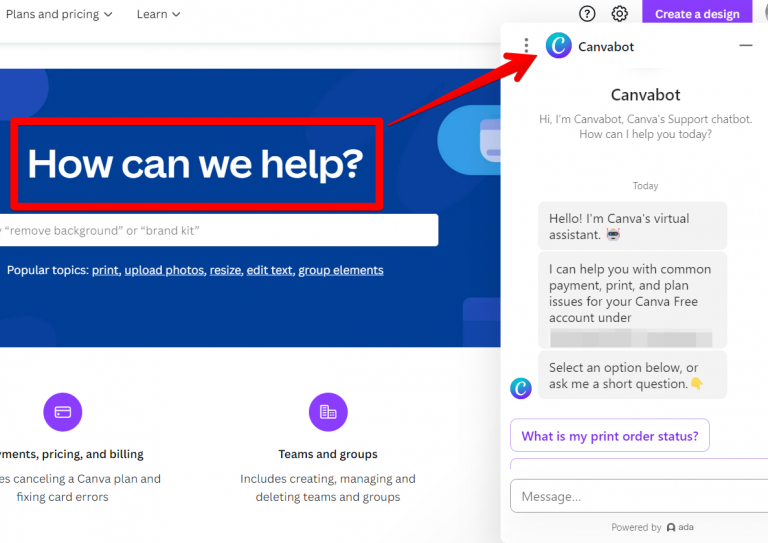
Task: Open the help question mark icon
Action: [x=587, y=14]
